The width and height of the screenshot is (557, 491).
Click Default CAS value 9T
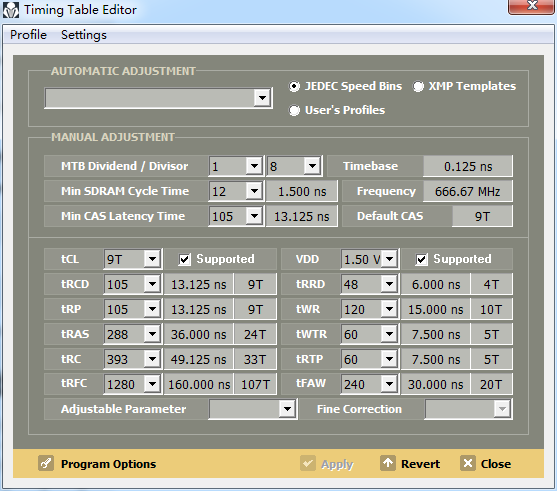(482, 216)
